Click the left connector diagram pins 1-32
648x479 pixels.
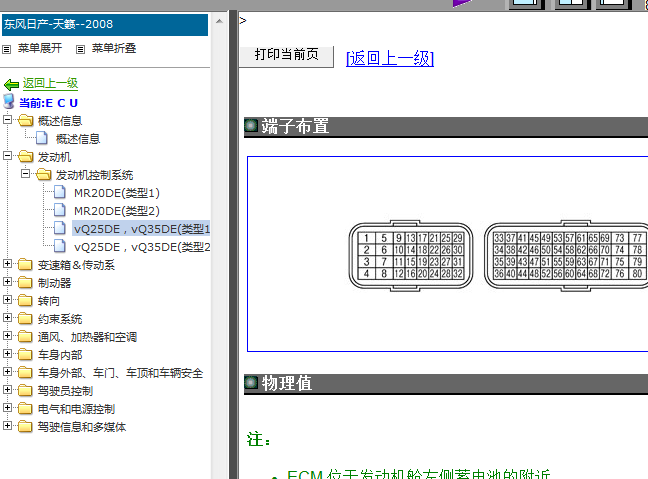[411, 256]
